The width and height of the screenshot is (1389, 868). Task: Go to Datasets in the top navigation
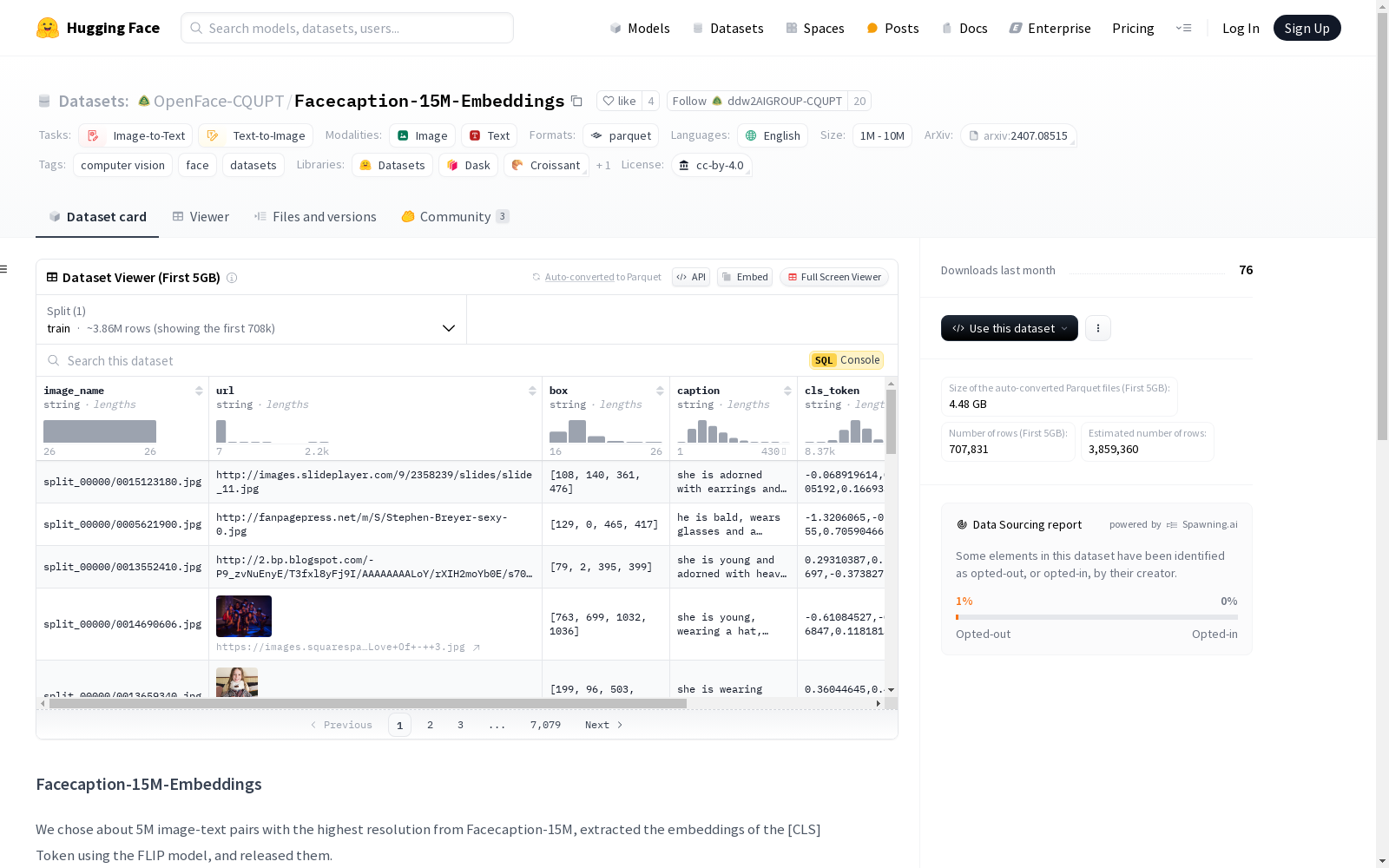point(727,28)
